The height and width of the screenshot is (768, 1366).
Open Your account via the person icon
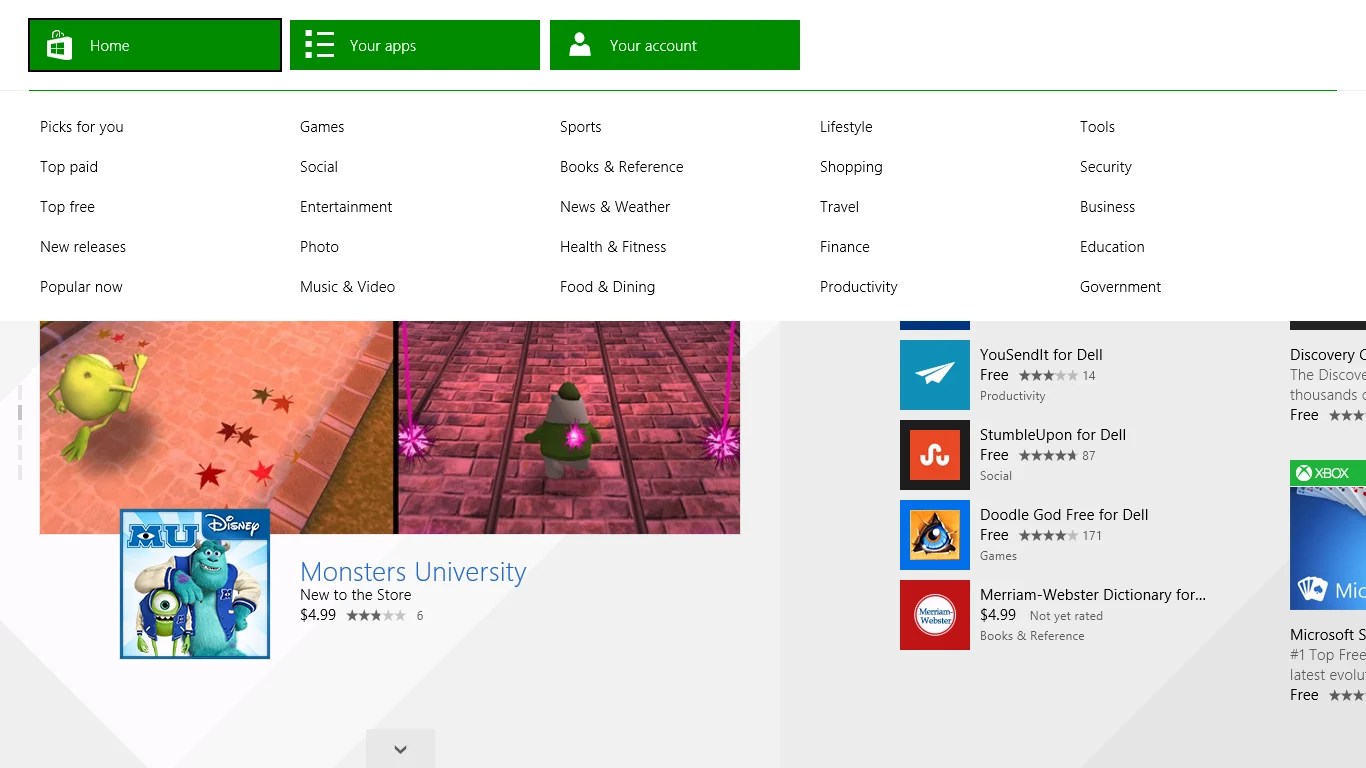580,45
